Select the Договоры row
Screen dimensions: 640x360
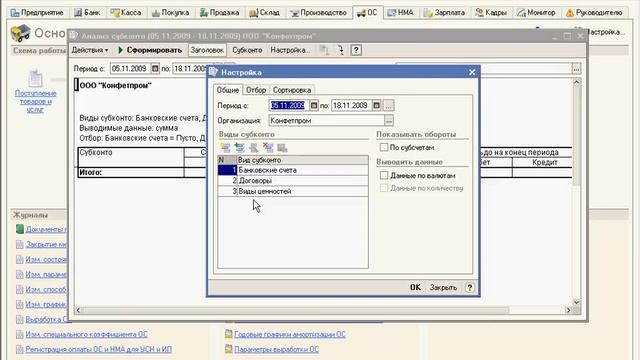coord(293,180)
